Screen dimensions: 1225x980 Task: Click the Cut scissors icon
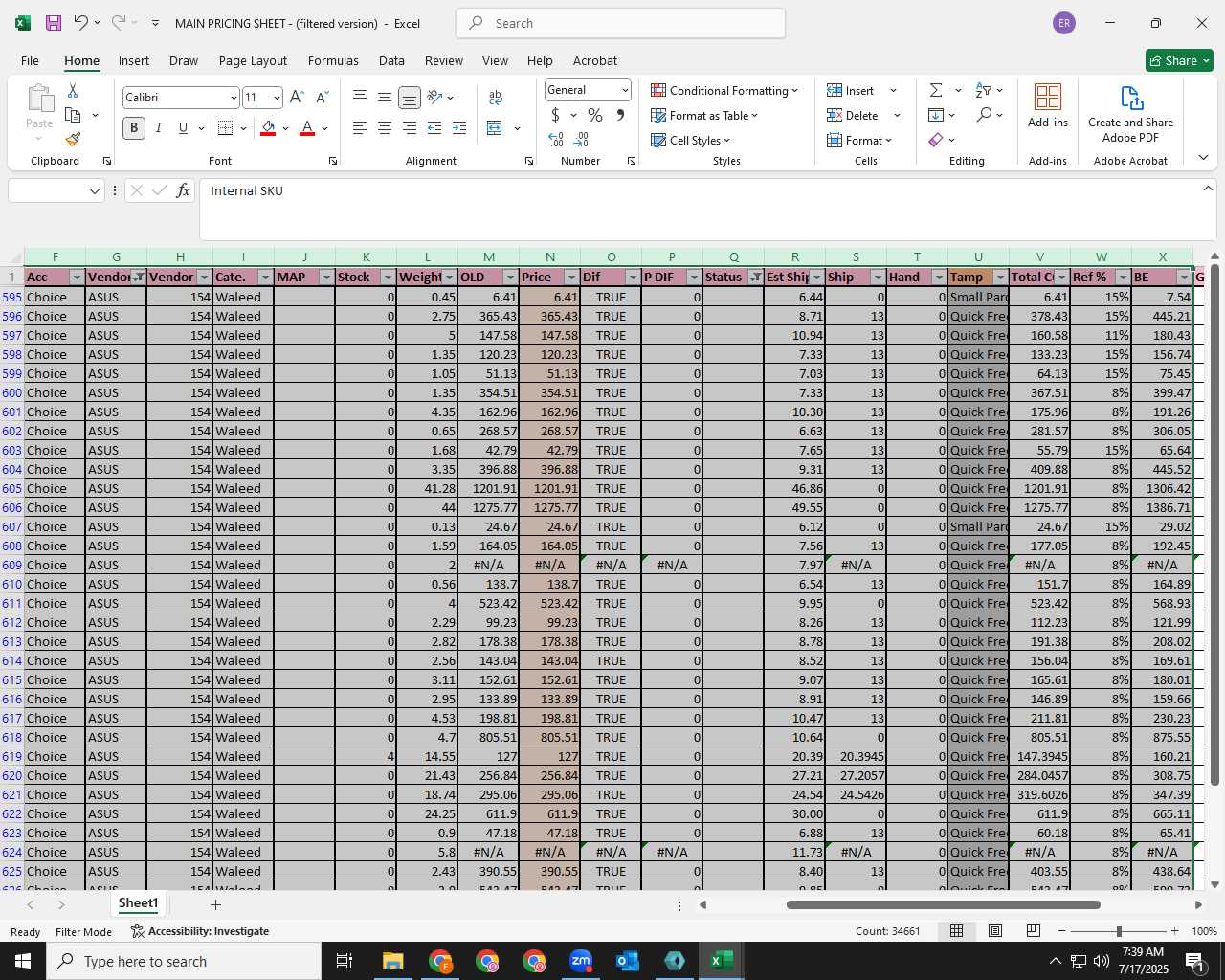pyautogui.click(x=73, y=90)
